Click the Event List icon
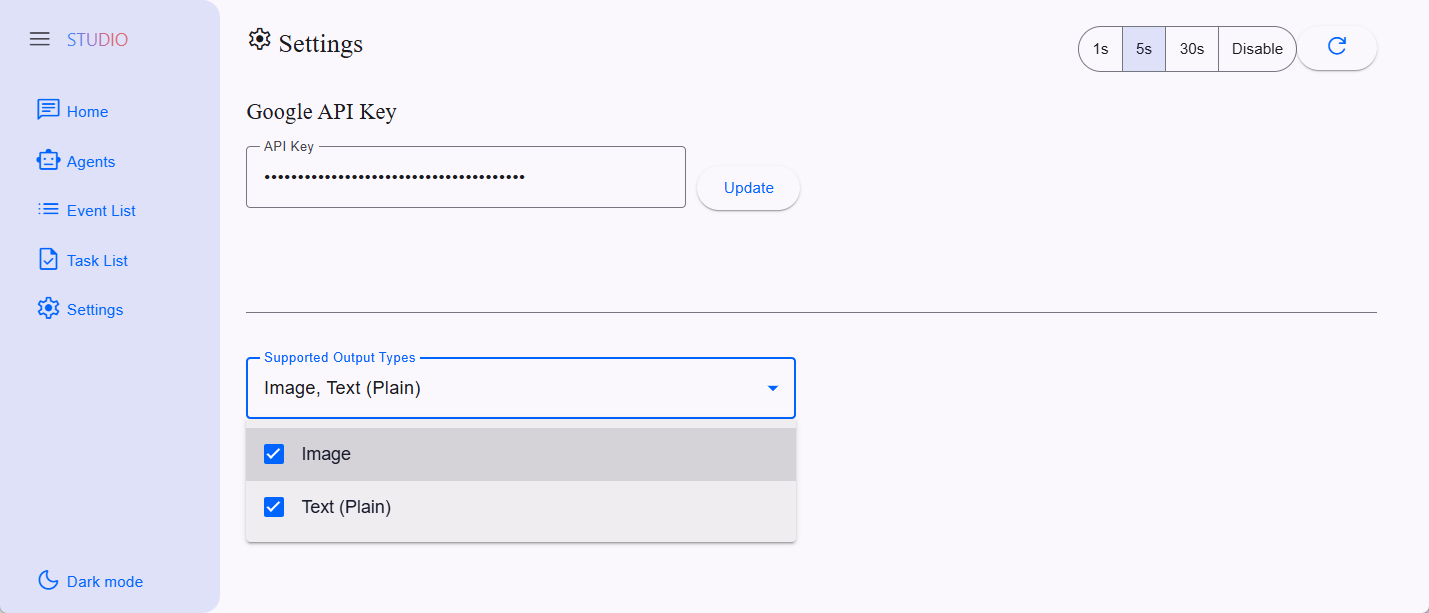This screenshot has width=1429, height=613. [x=48, y=210]
